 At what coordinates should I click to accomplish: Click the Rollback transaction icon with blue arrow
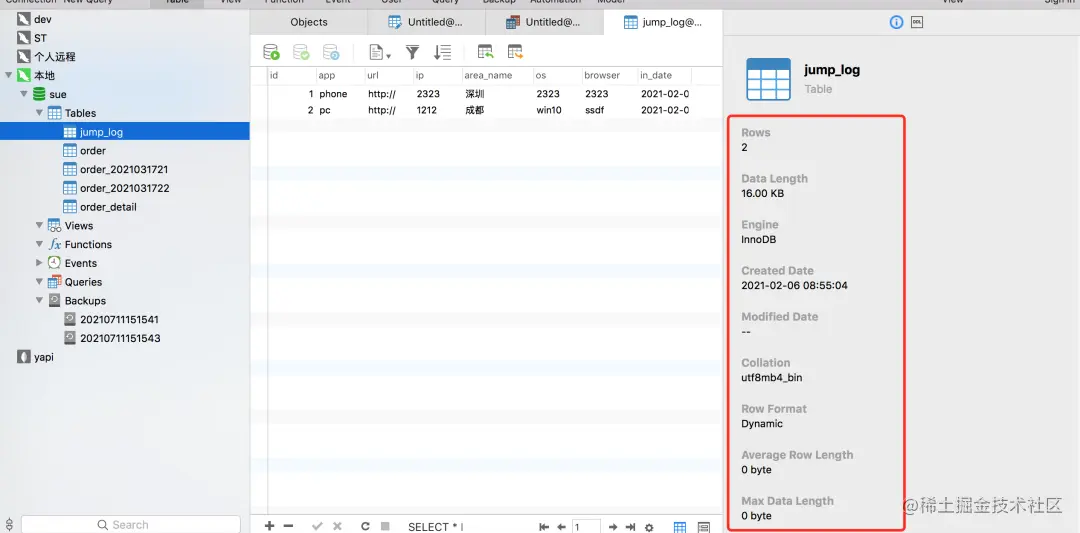(x=331, y=52)
